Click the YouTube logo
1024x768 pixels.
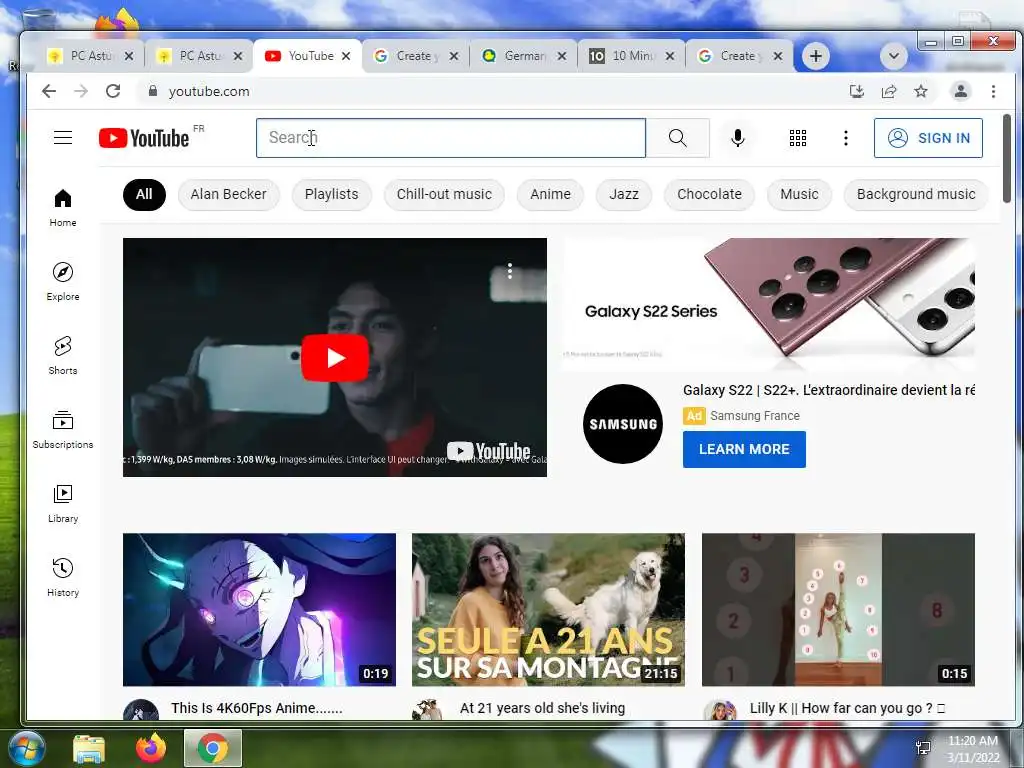point(144,138)
